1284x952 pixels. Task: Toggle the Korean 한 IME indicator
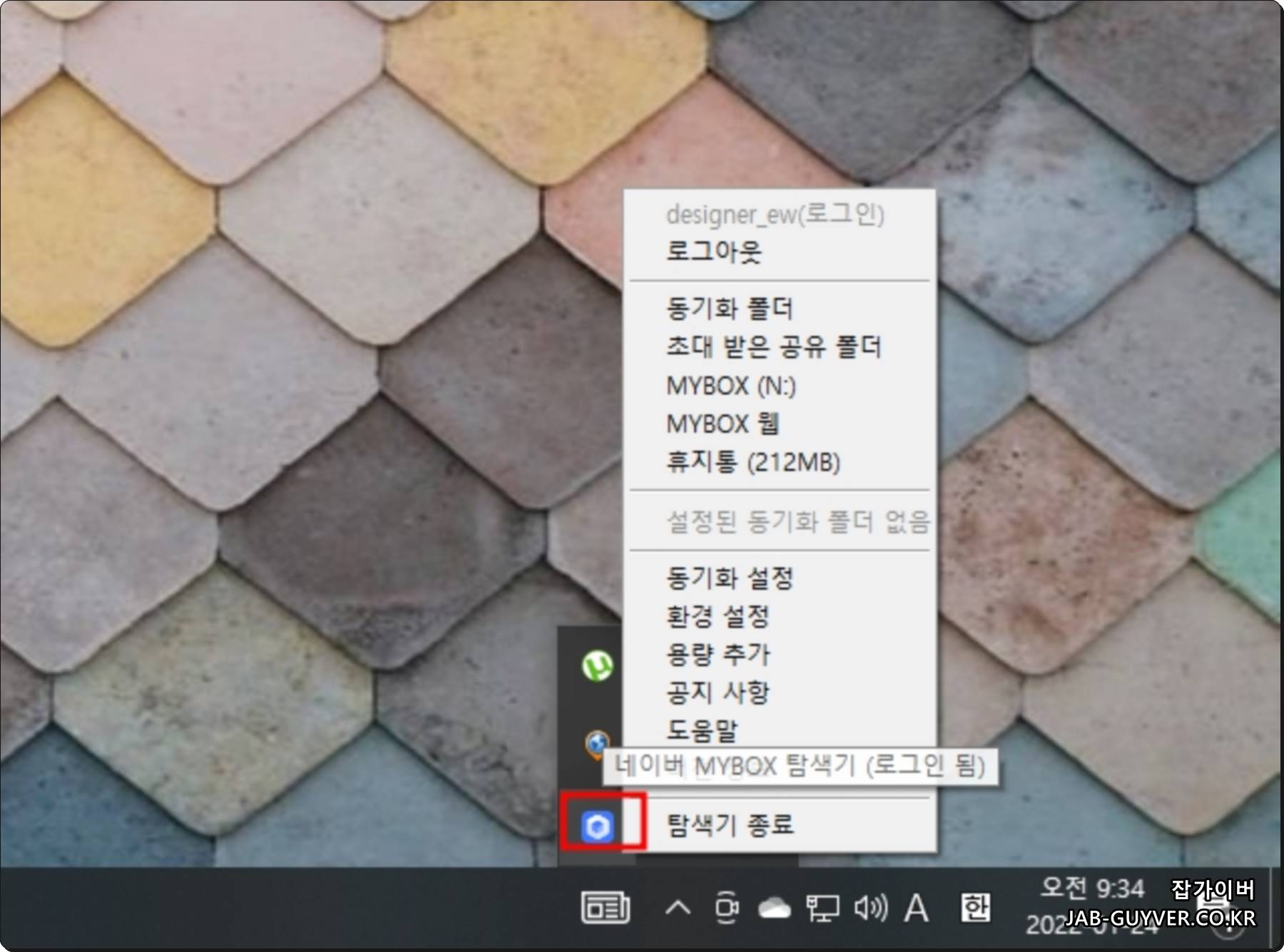coord(975,908)
